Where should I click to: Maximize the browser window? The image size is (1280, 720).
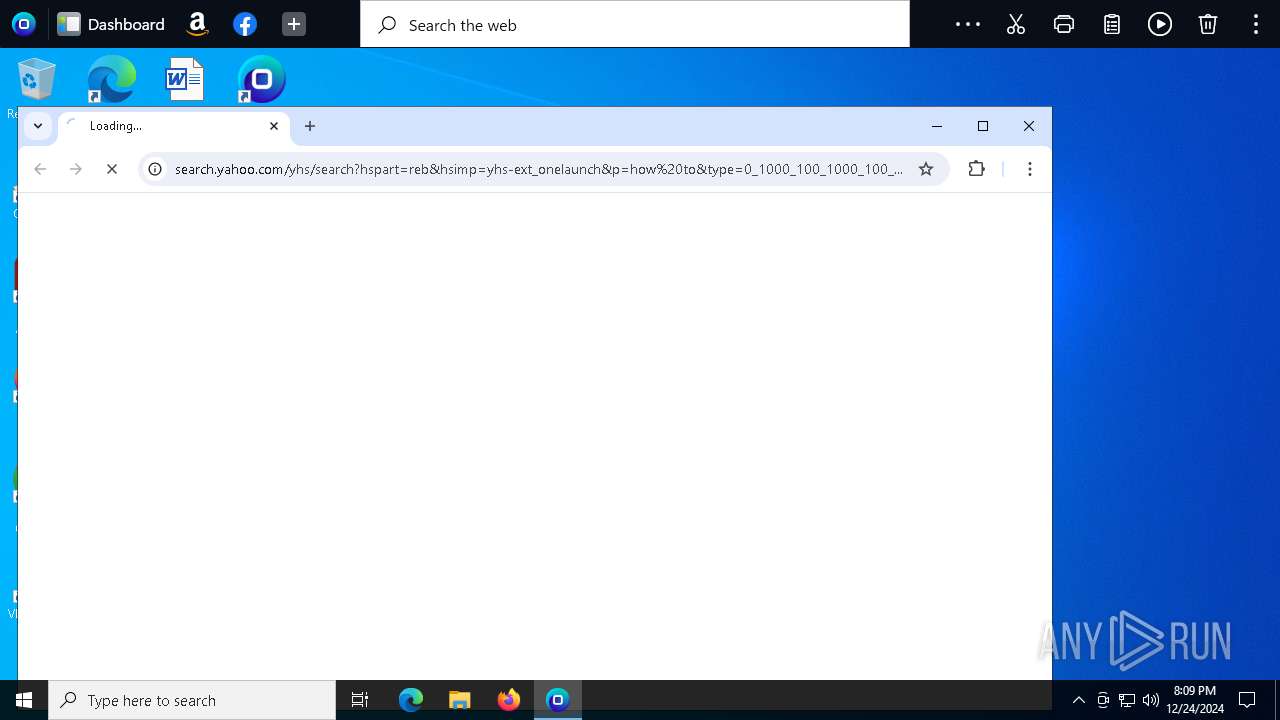point(983,126)
